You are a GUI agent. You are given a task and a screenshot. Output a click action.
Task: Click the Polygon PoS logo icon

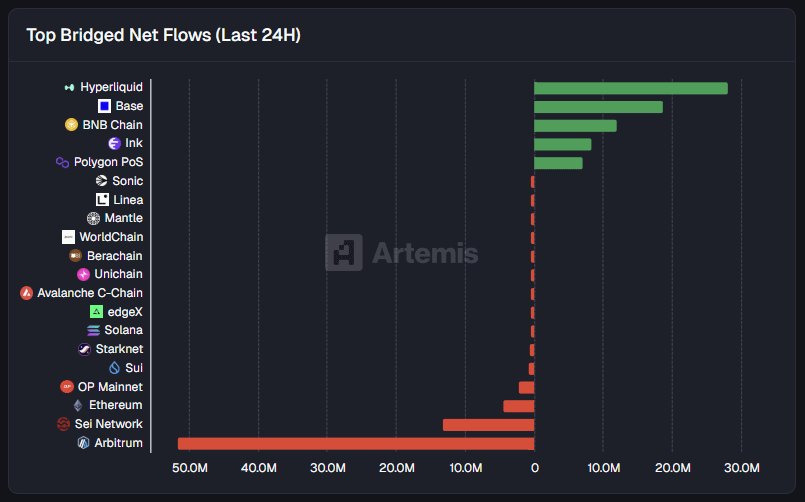[x=62, y=162]
